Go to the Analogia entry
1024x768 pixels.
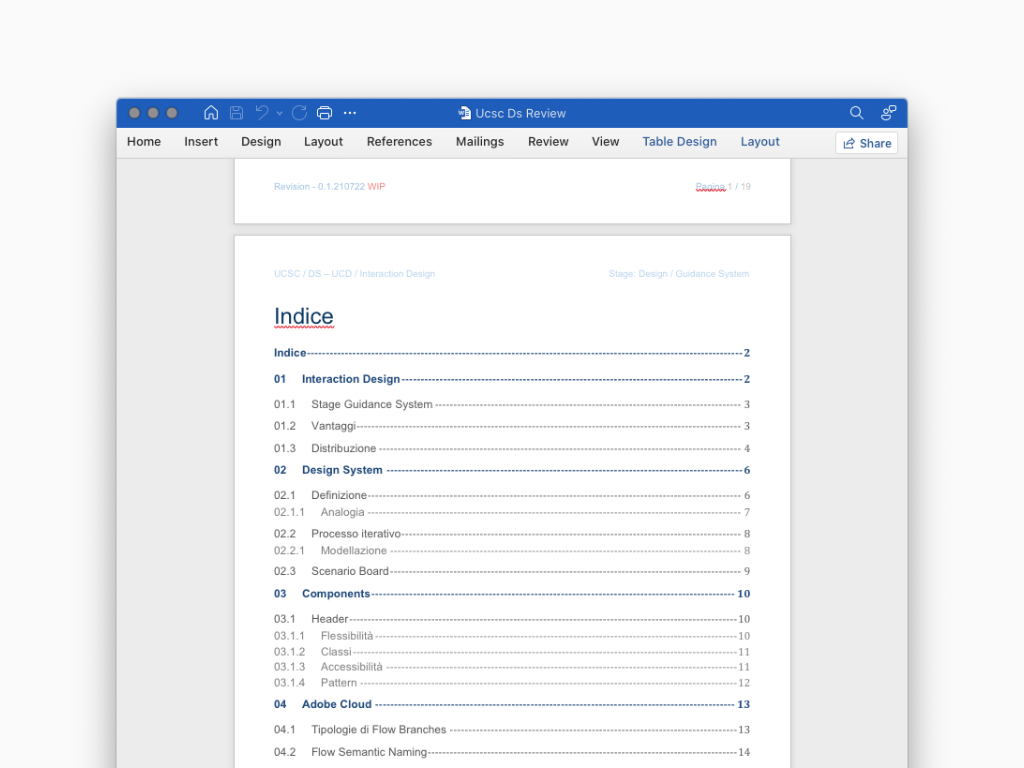(511, 512)
